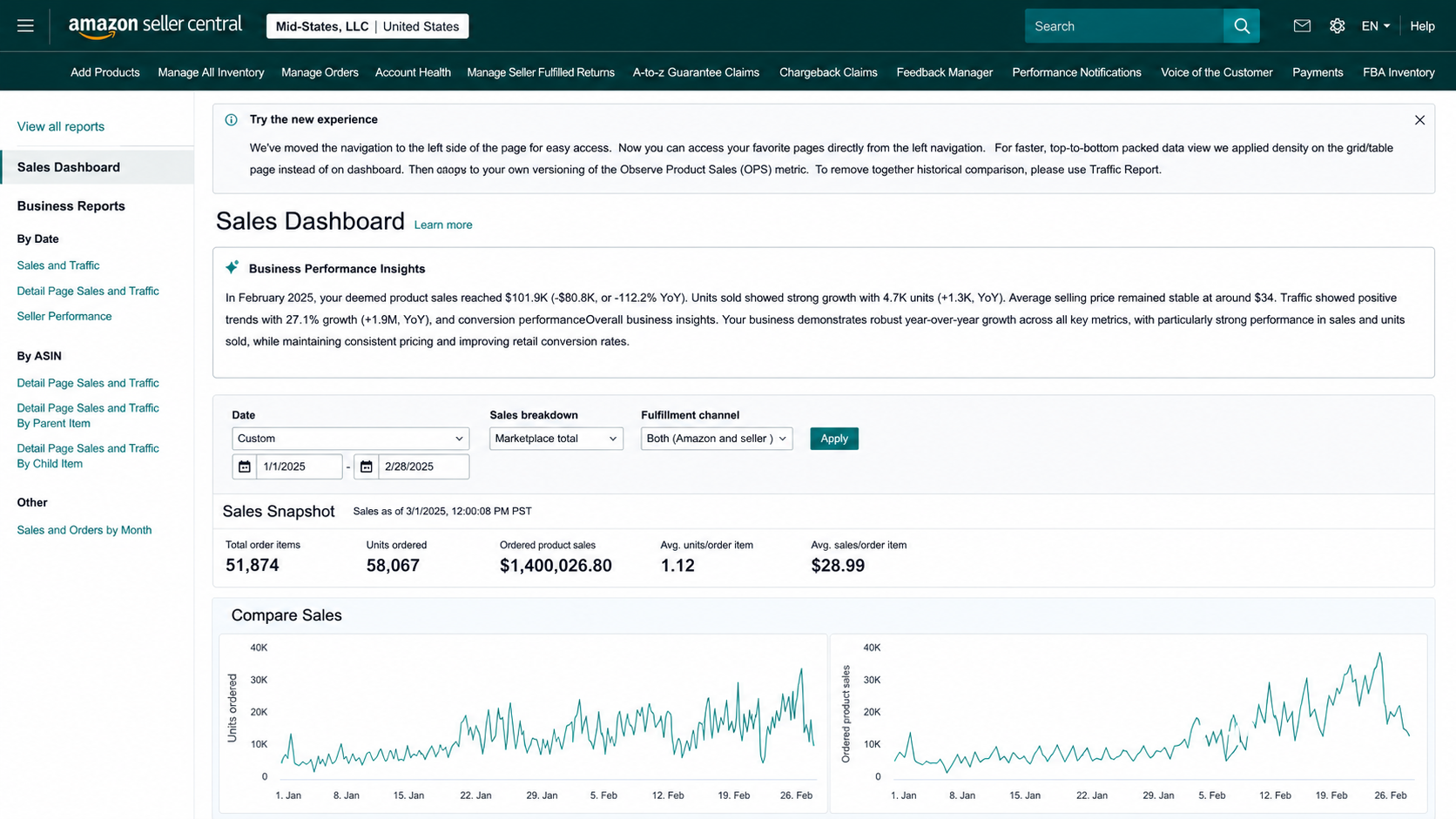The width and height of the screenshot is (1456, 819).
Task: Click the Total order items value 51,874
Action: click(253, 566)
